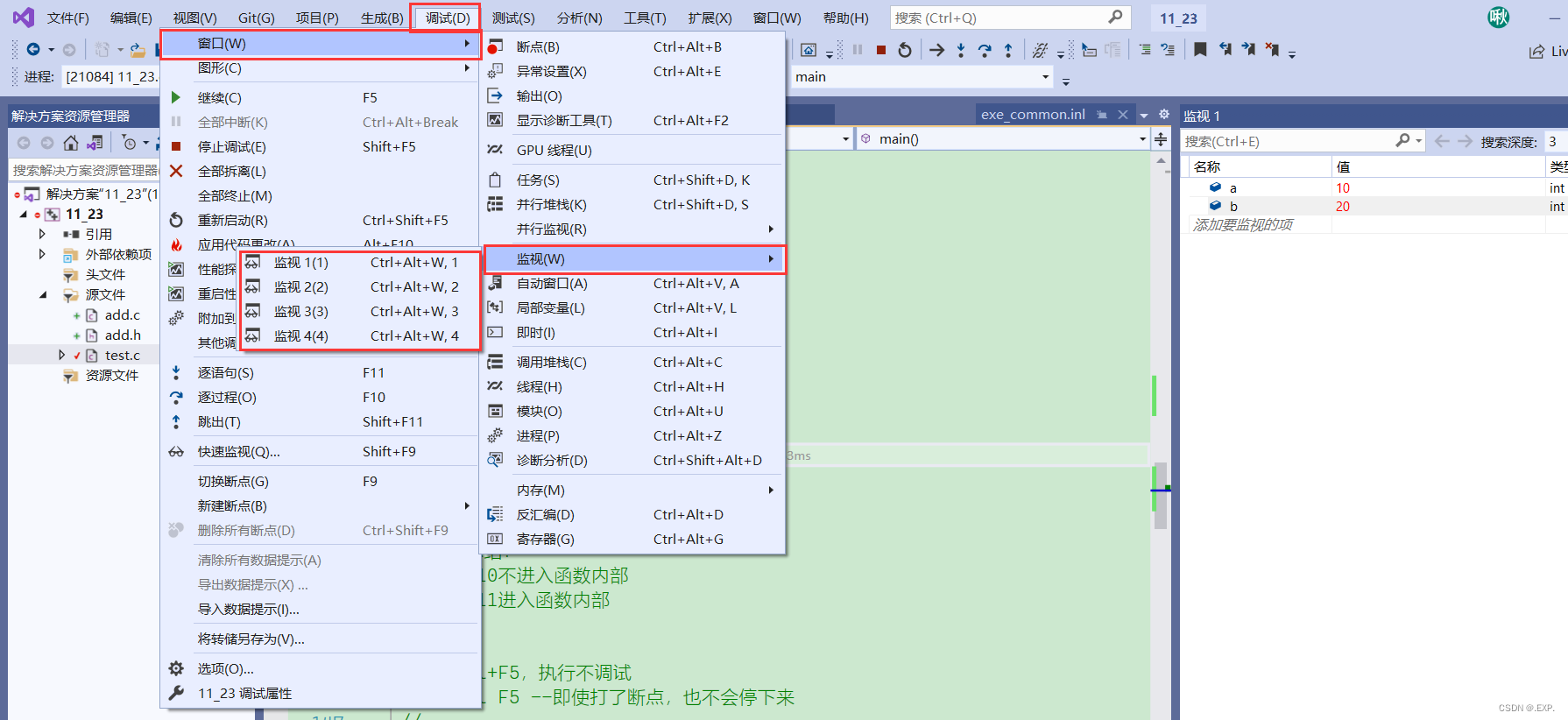Open the 并行监视(R) submenu
Viewport: 1568px width, 720px height.
(x=632, y=229)
